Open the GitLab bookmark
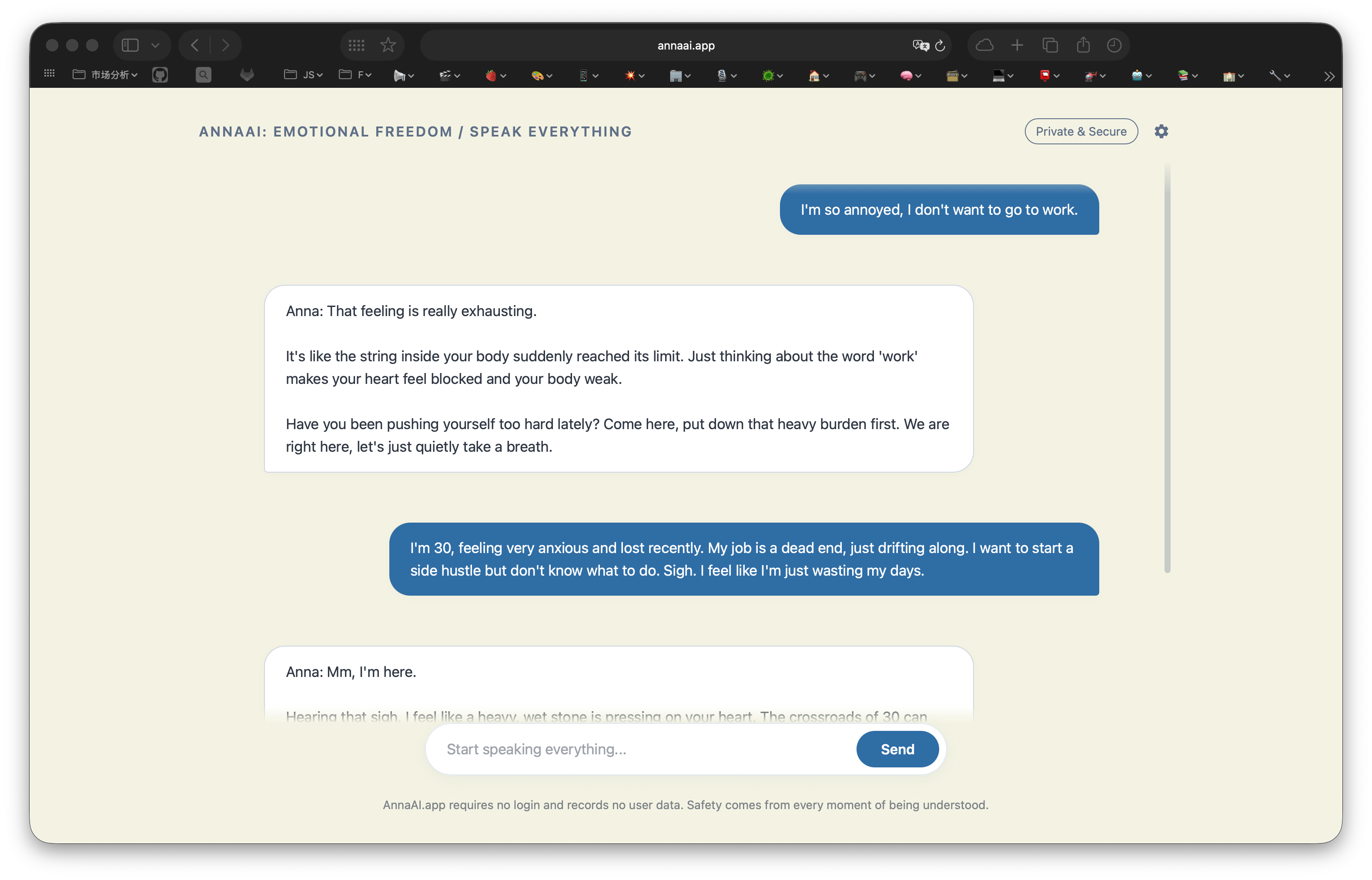This screenshot has width=1372, height=880. [x=247, y=75]
